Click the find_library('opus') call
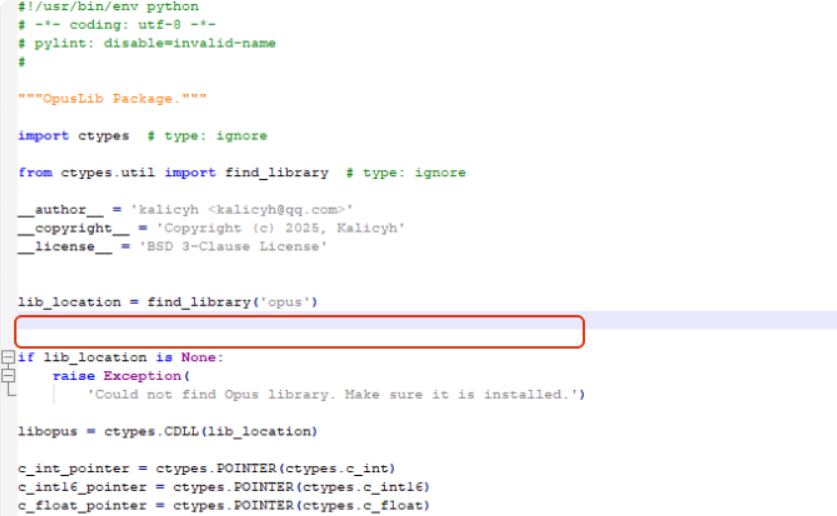837x516 pixels. pos(232,301)
